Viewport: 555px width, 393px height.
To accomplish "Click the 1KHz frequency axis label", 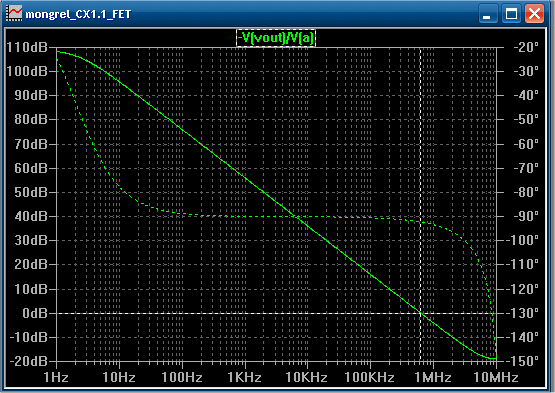I will [x=244, y=377].
